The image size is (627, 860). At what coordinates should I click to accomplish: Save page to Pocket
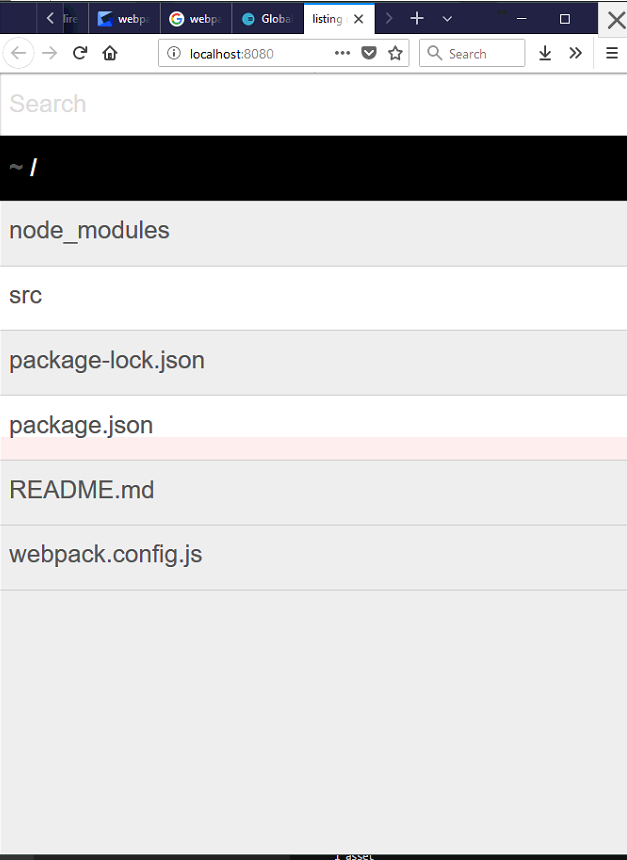click(369, 53)
